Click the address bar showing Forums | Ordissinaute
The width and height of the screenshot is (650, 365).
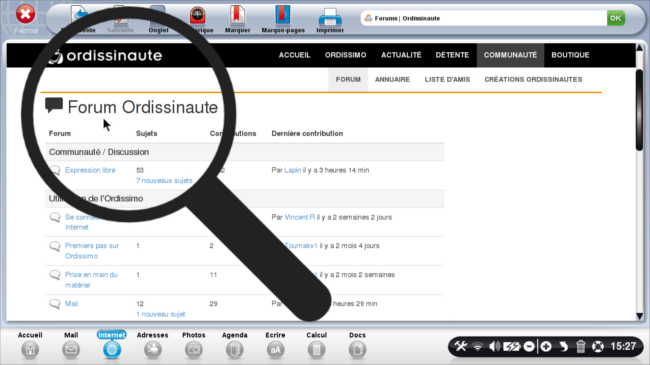(483, 18)
